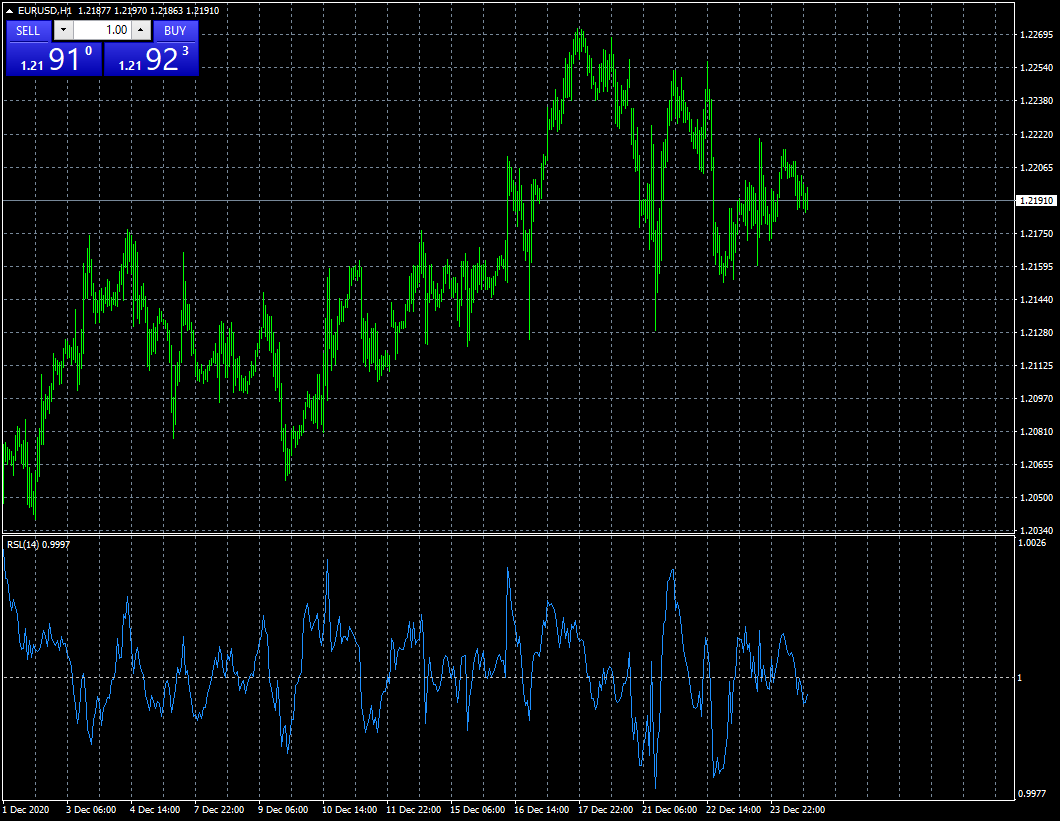Image resolution: width=1060 pixels, height=821 pixels.
Task: Click the RSI scale value 0.9977
Action: click(x=1032, y=794)
